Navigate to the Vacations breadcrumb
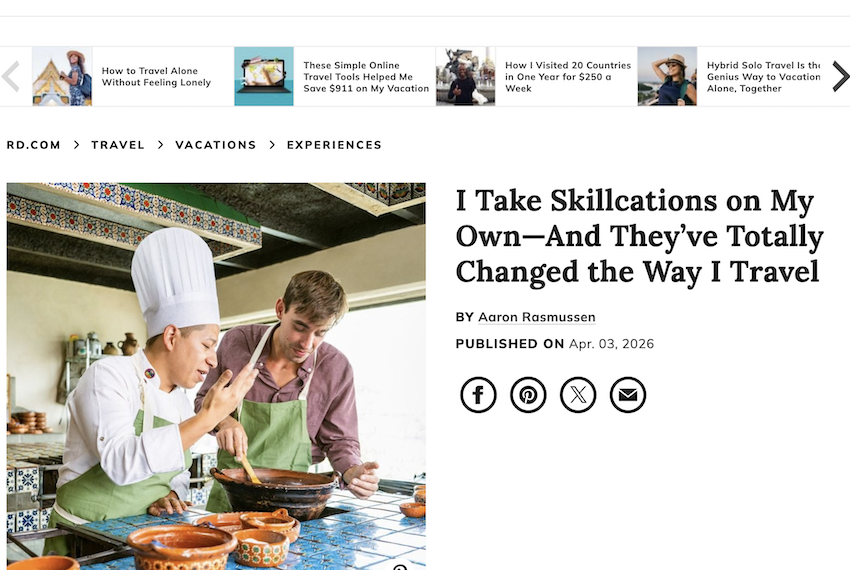Image resolution: width=850 pixels, height=570 pixels. tap(216, 145)
